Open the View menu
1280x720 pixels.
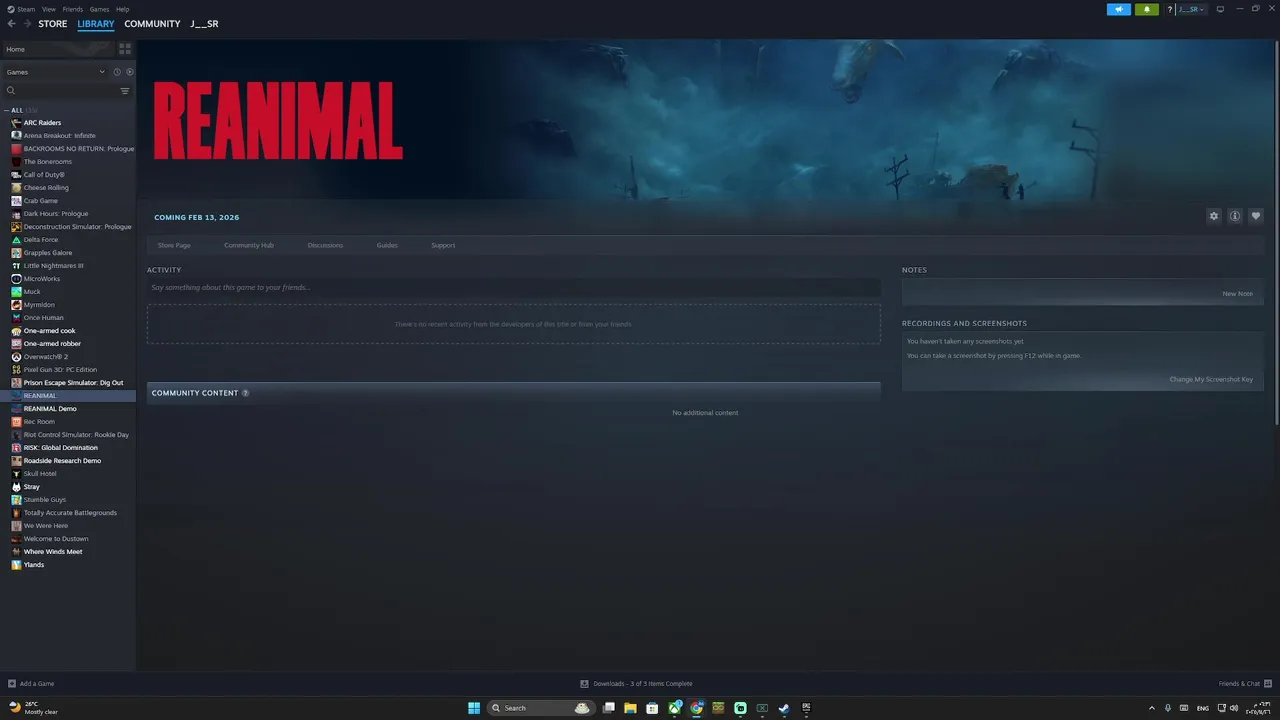tap(49, 9)
